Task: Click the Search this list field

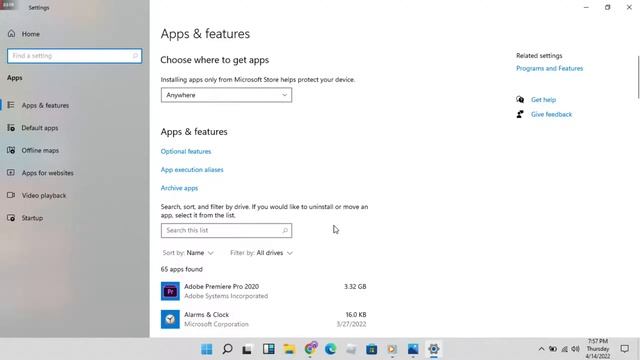Action: (x=226, y=231)
